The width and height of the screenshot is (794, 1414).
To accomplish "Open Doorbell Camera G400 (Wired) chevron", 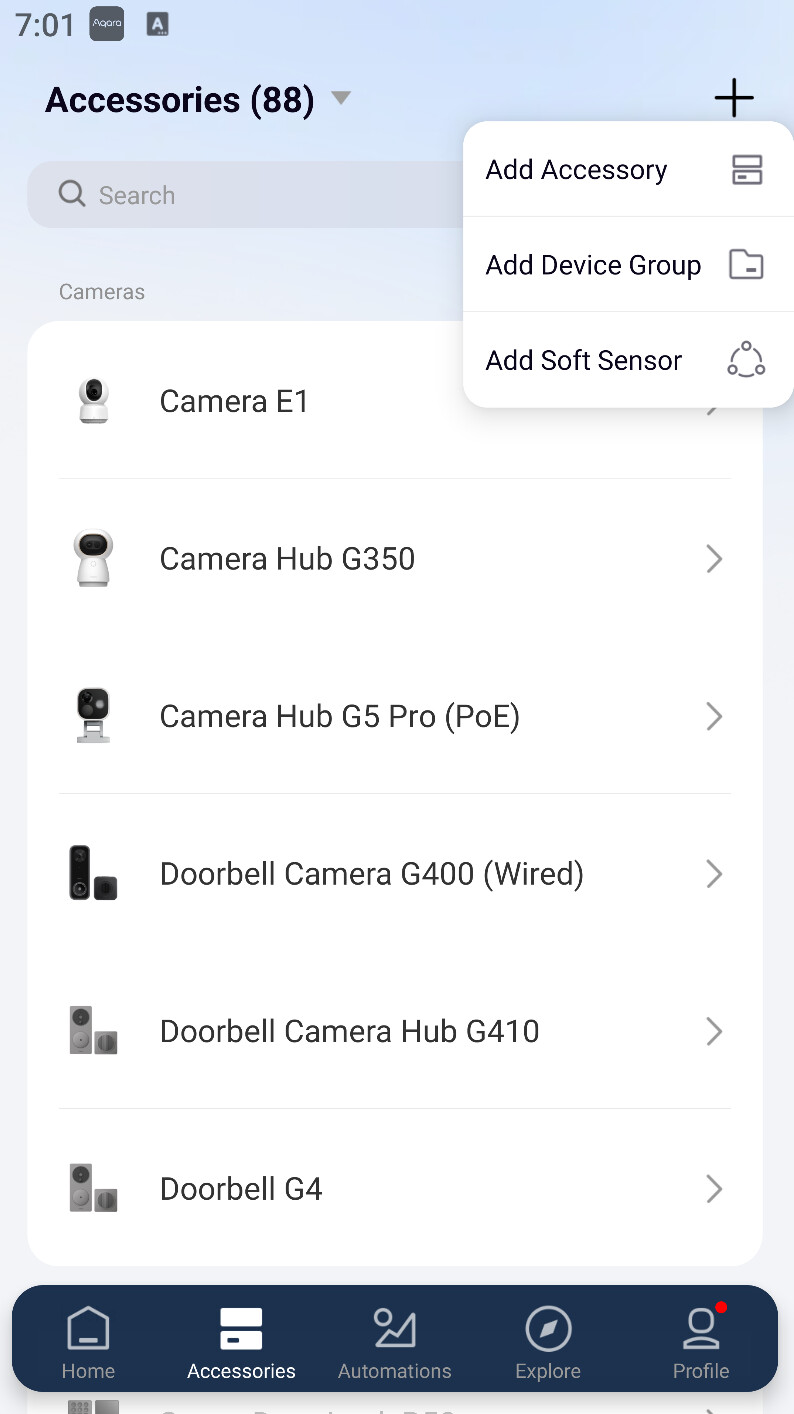I will (x=713, y=873).
